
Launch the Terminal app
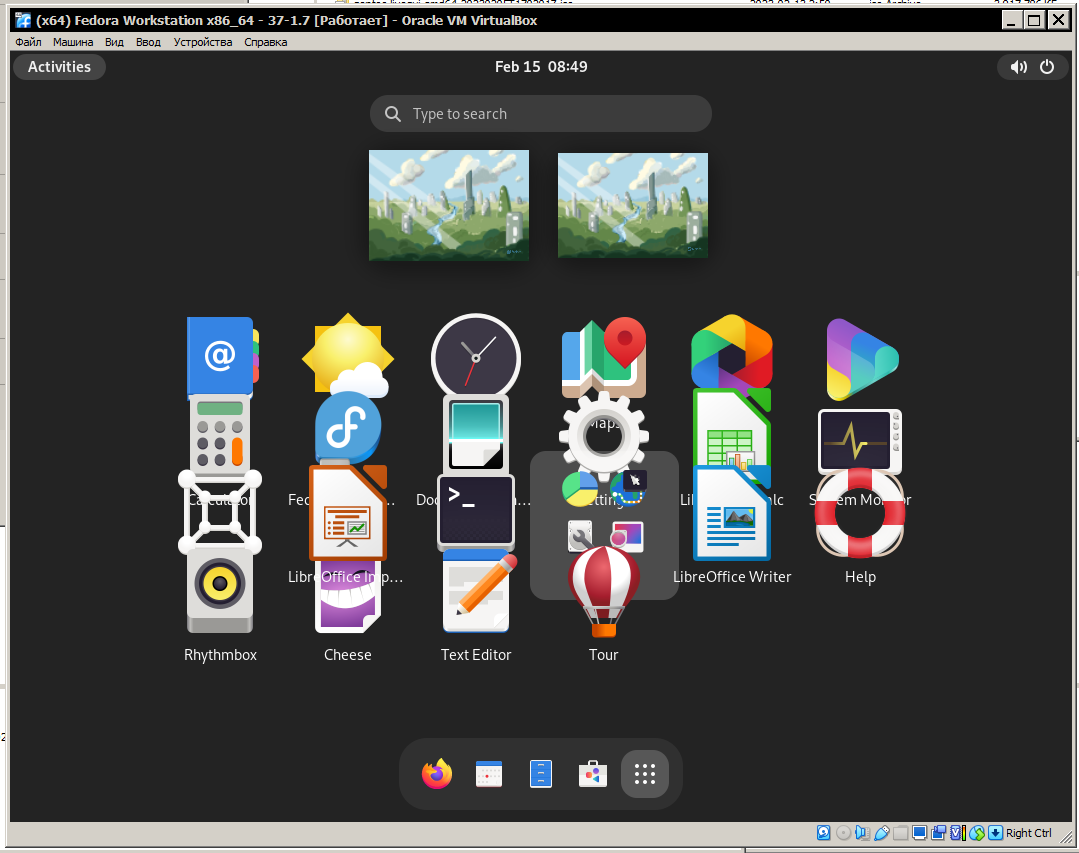click(476, 512)
